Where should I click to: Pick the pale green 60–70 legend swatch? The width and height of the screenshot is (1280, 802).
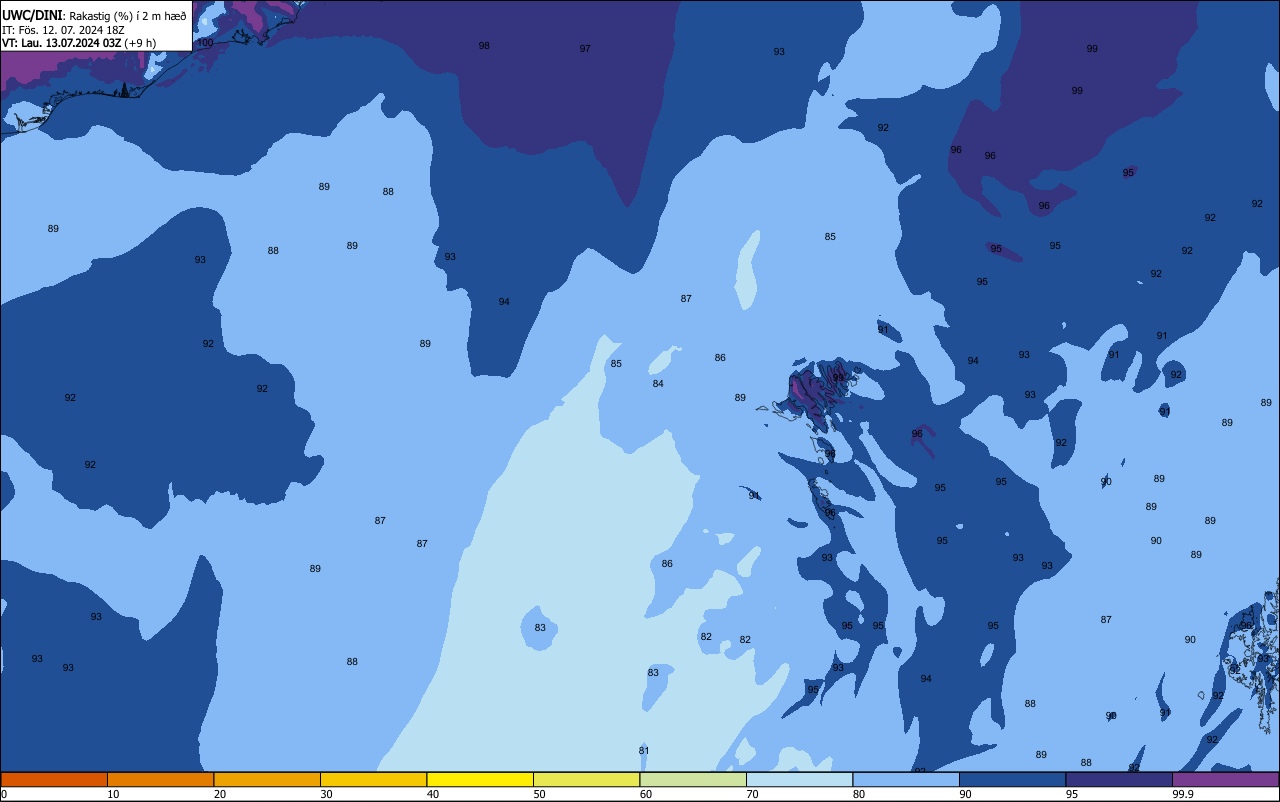[x=693, y=779]
